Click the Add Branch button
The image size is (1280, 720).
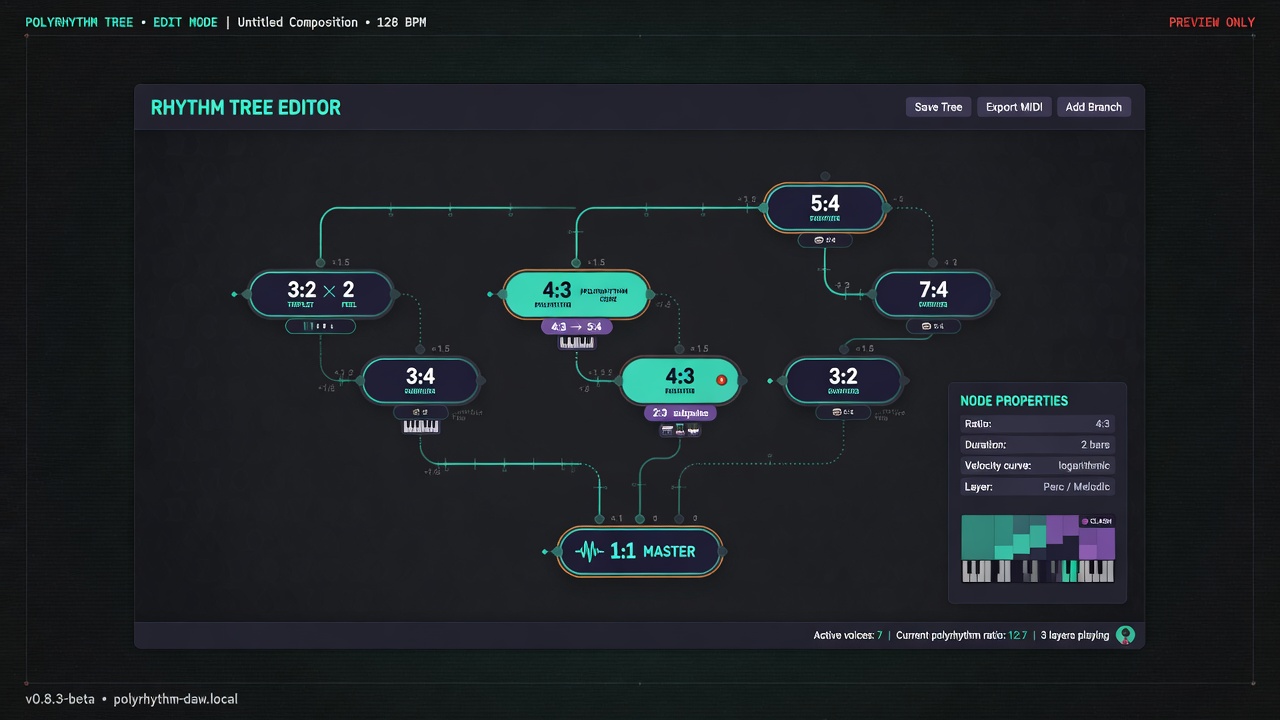click(1093, 107)
